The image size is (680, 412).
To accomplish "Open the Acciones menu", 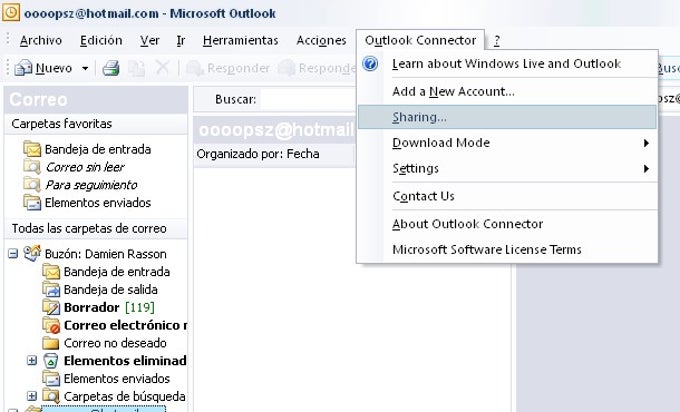I will [321, 40].
